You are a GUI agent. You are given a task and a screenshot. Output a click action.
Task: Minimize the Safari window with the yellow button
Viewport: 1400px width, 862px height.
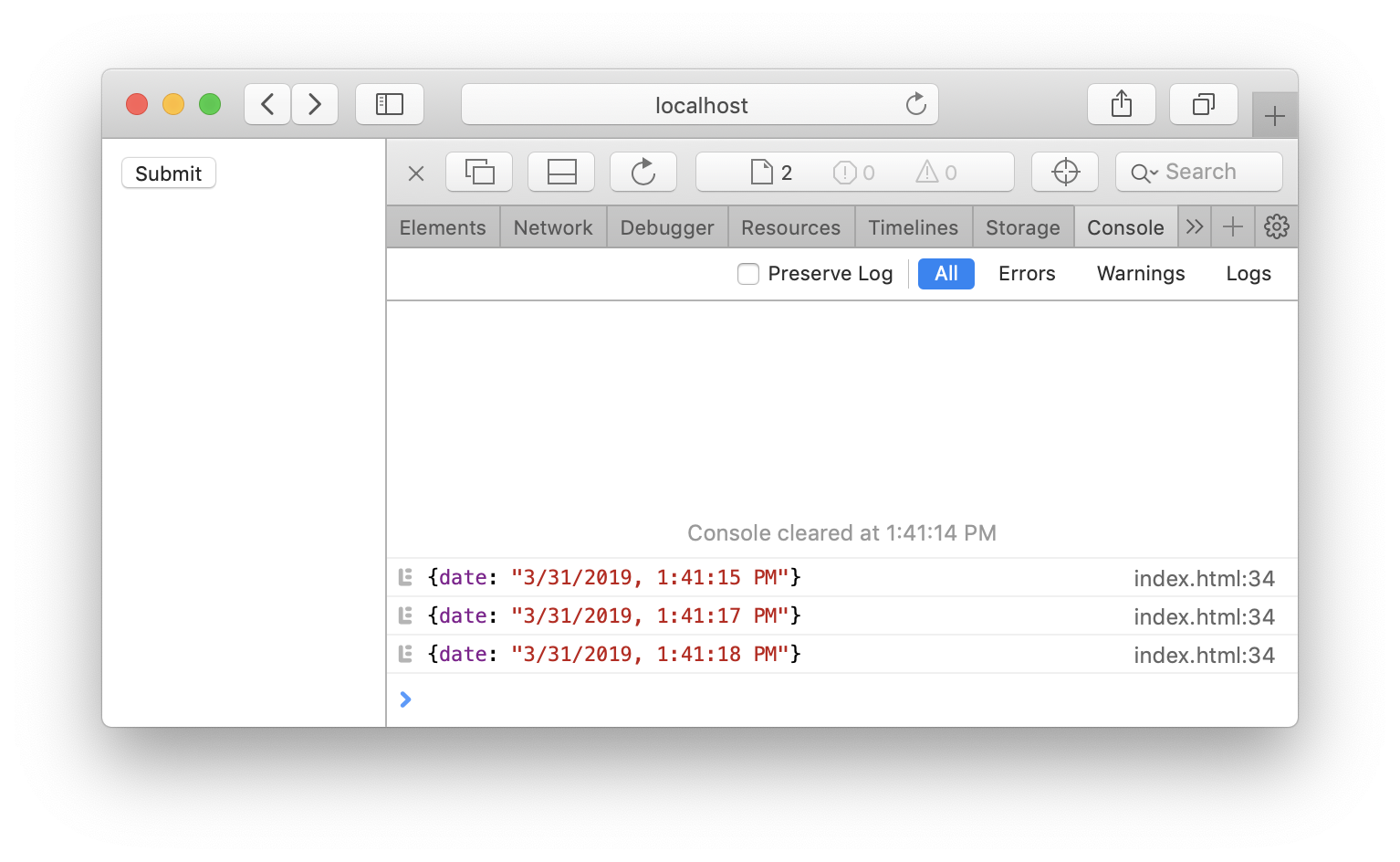(173, 104)
